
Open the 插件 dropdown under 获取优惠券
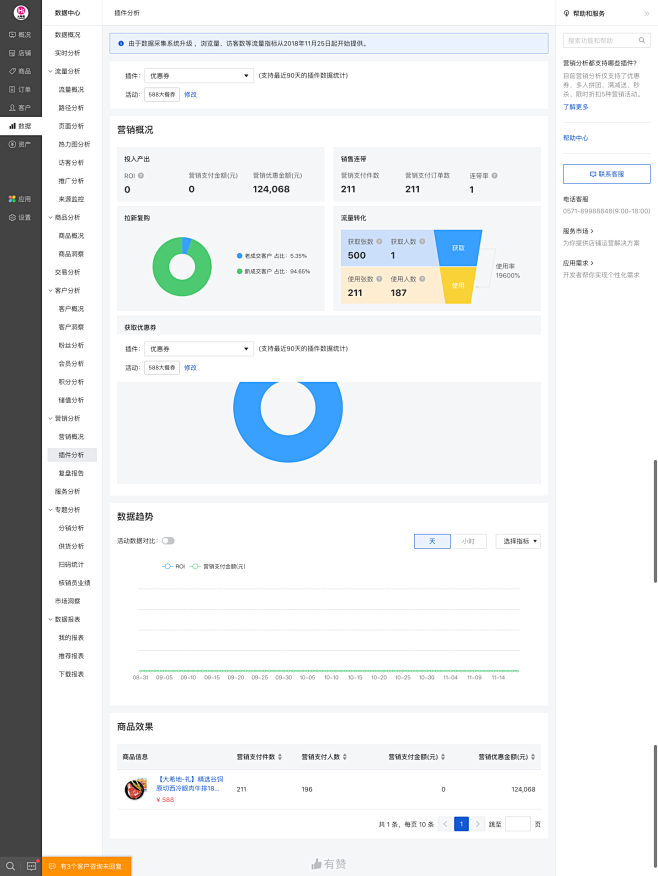199,349
